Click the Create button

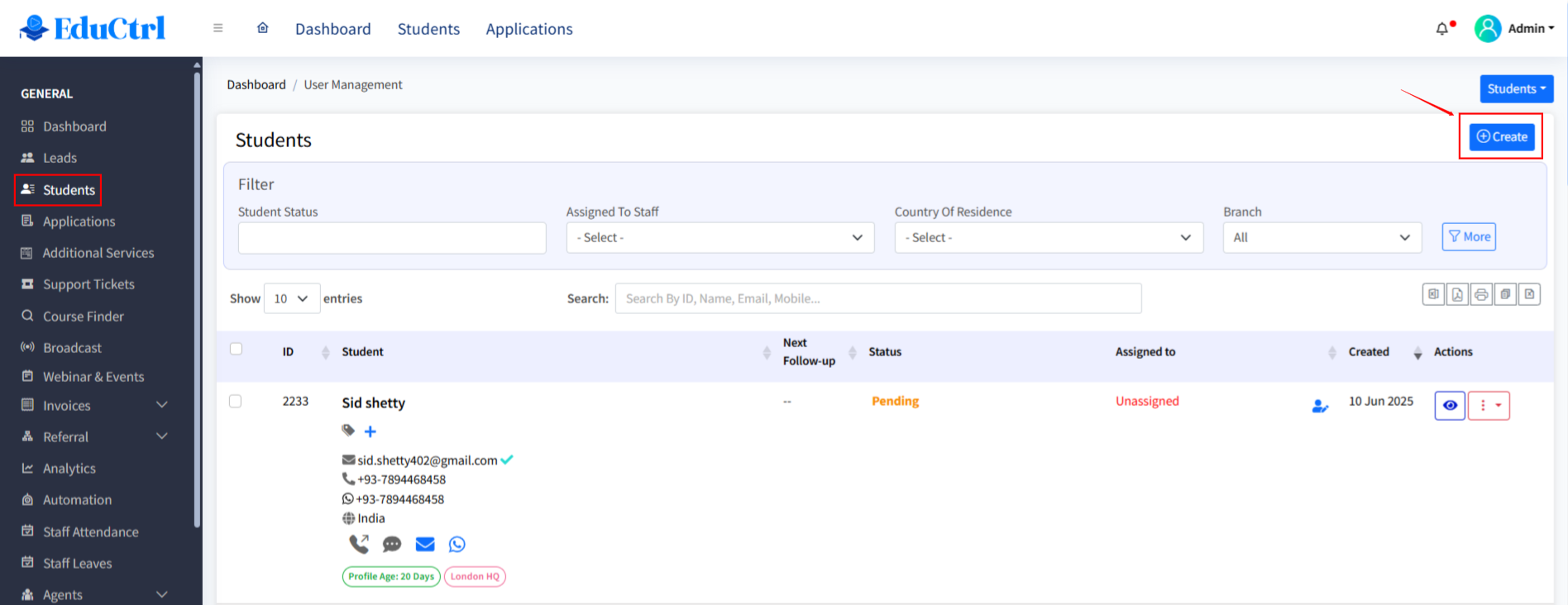1502,137
